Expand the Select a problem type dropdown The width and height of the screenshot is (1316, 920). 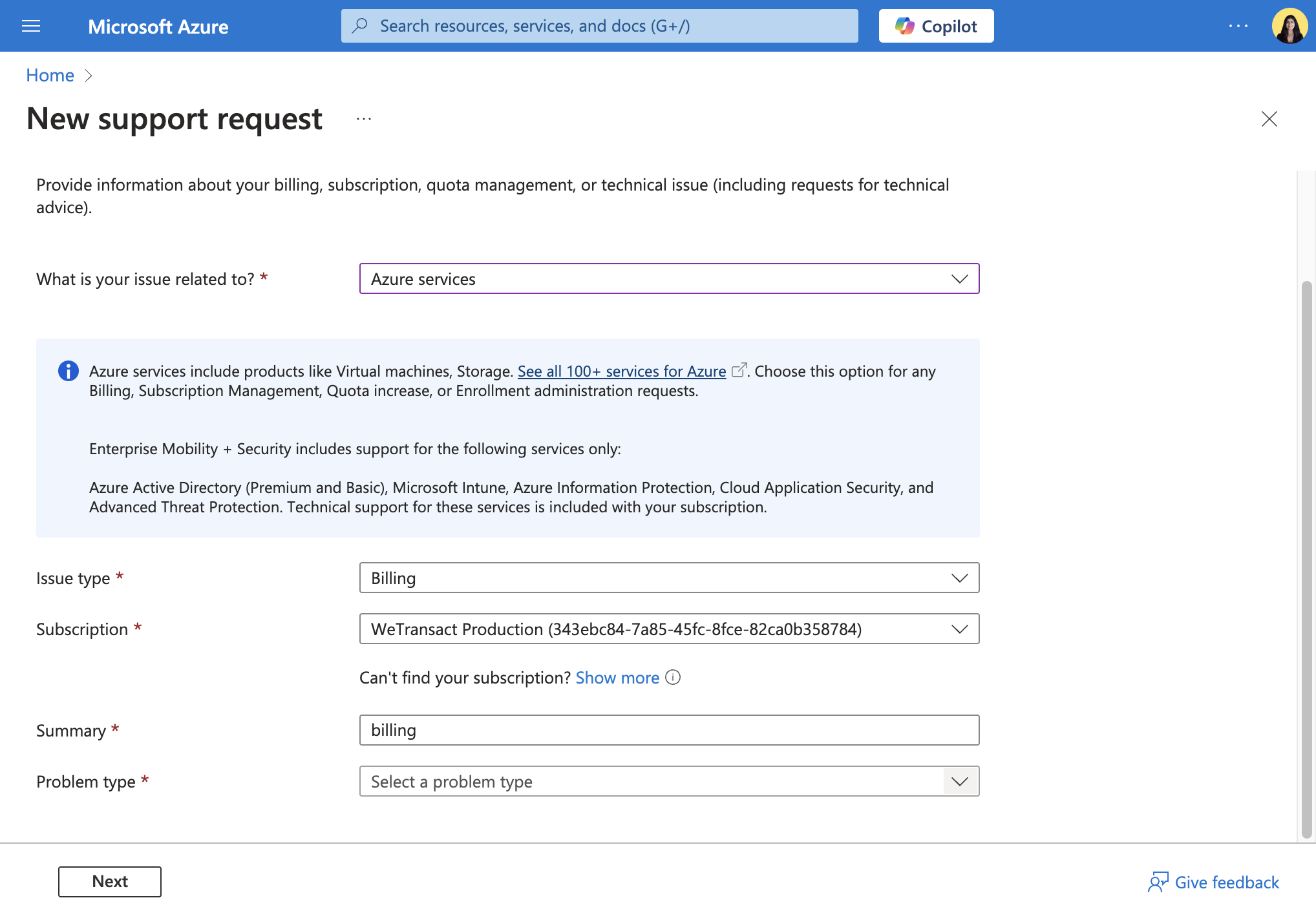(669, 781)
